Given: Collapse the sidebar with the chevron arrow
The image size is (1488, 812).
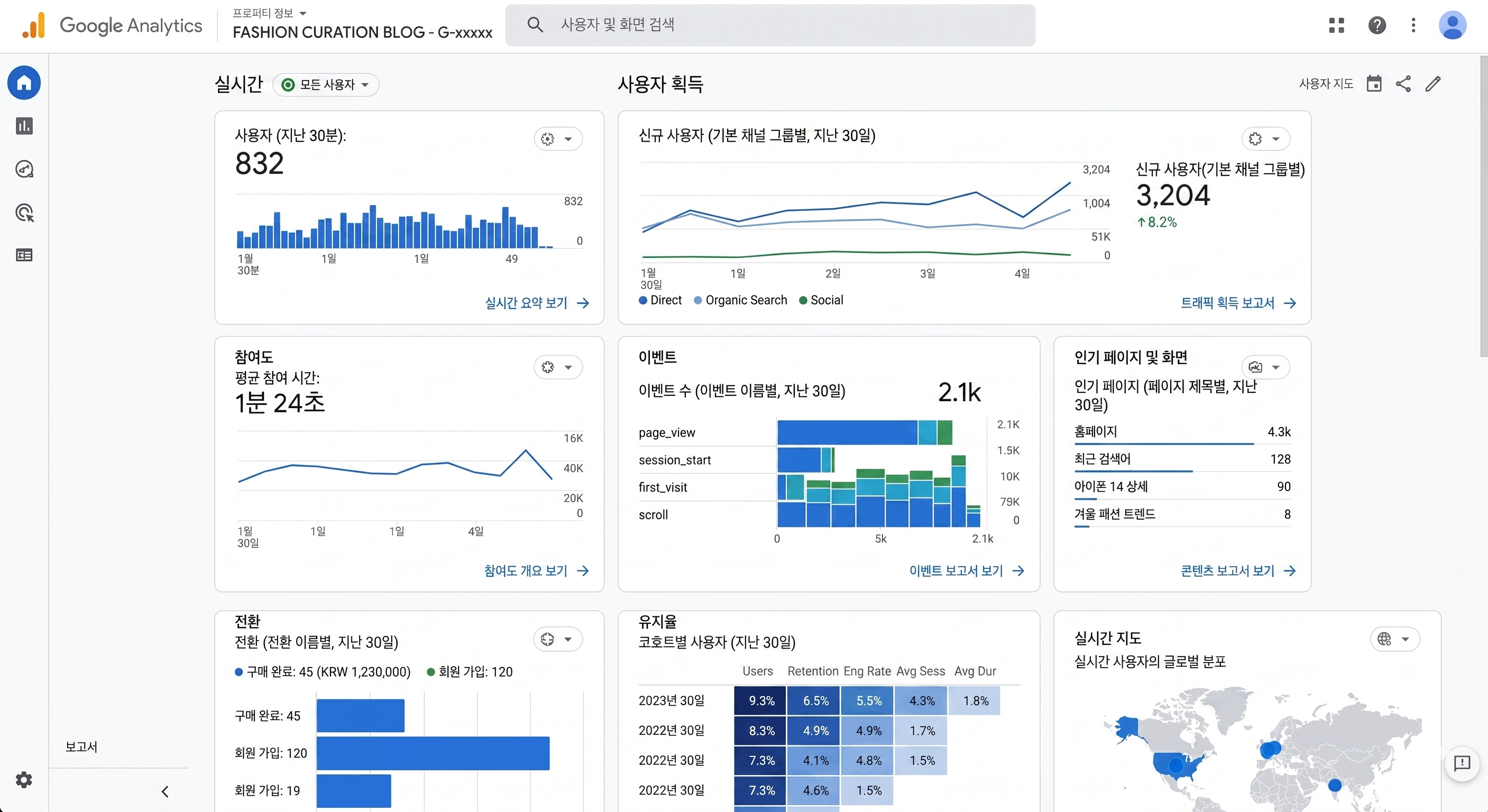Looking at the screenshot, I should click(165, 792).
